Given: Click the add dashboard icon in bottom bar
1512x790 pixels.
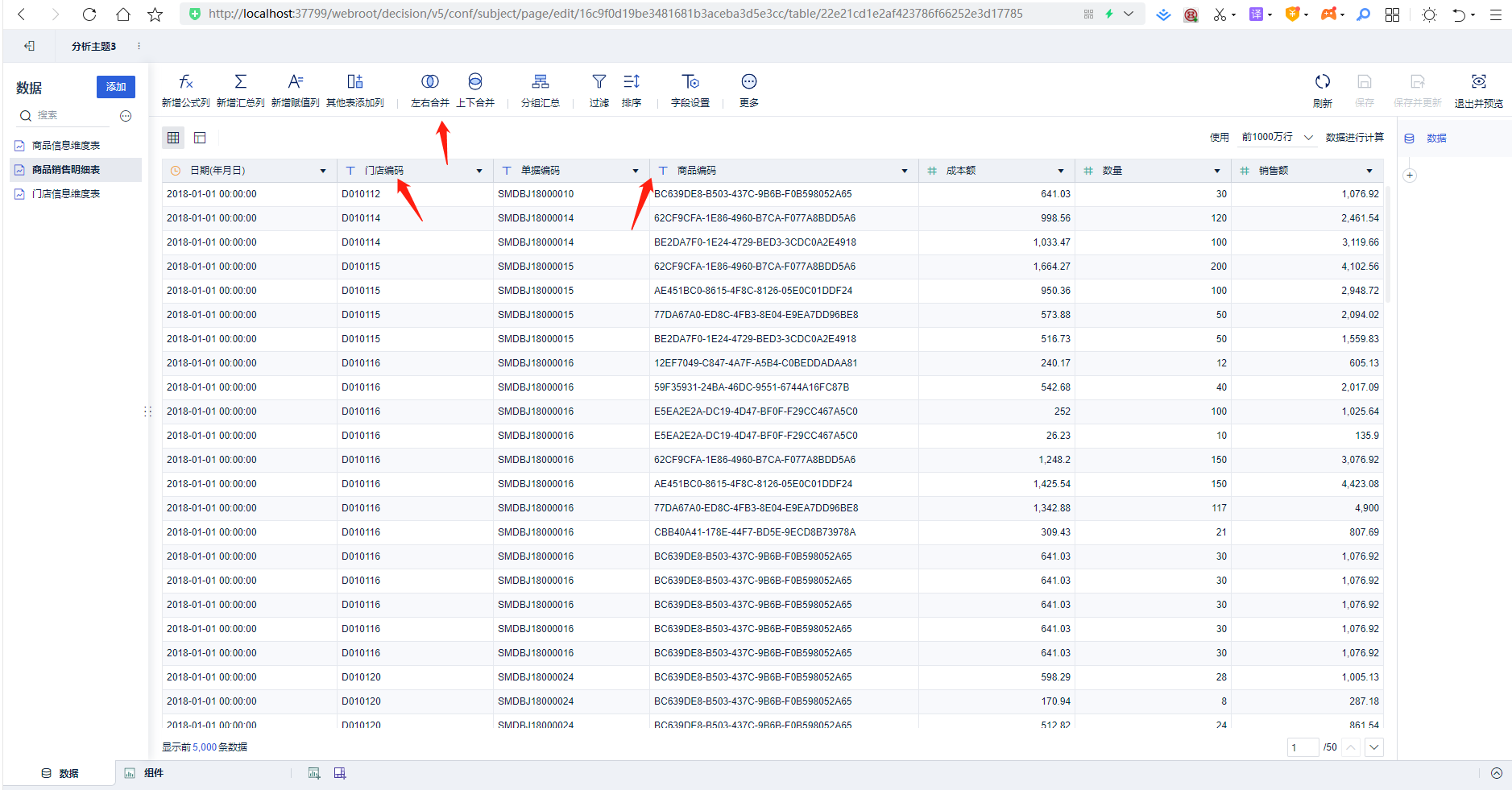Looking at the screenshot, I should coord(340,773).
